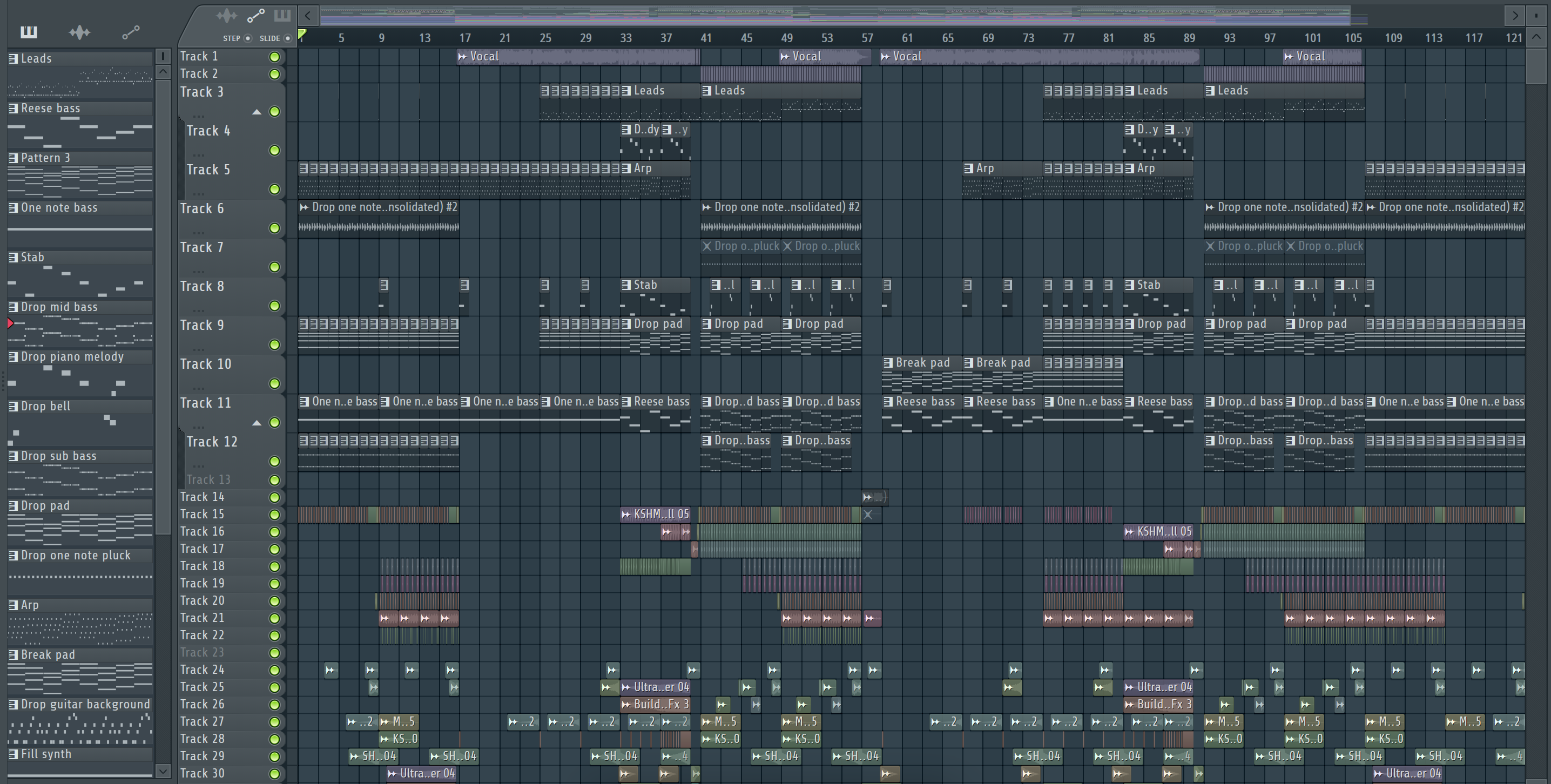The image size is (1551, 784).
Task: Click the Track 12 name label
Action: pyautogui.click(x=212, y=442)
